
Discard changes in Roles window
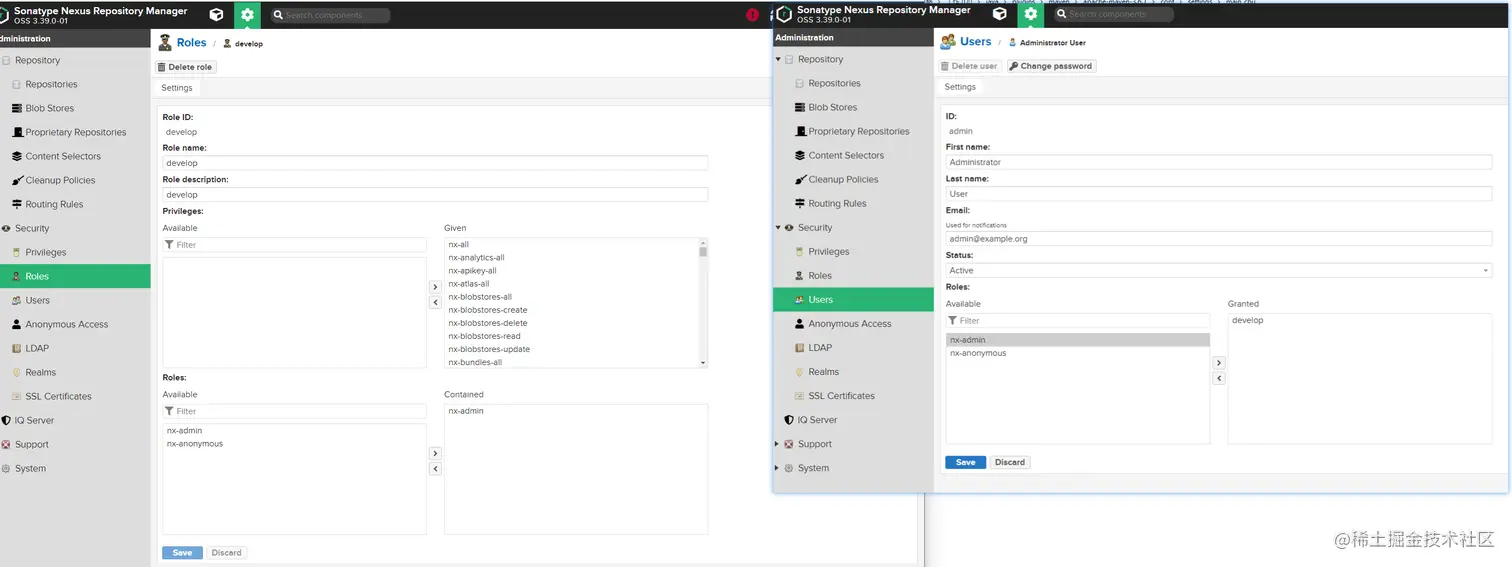pyautogui.click(x=226, y=552)
